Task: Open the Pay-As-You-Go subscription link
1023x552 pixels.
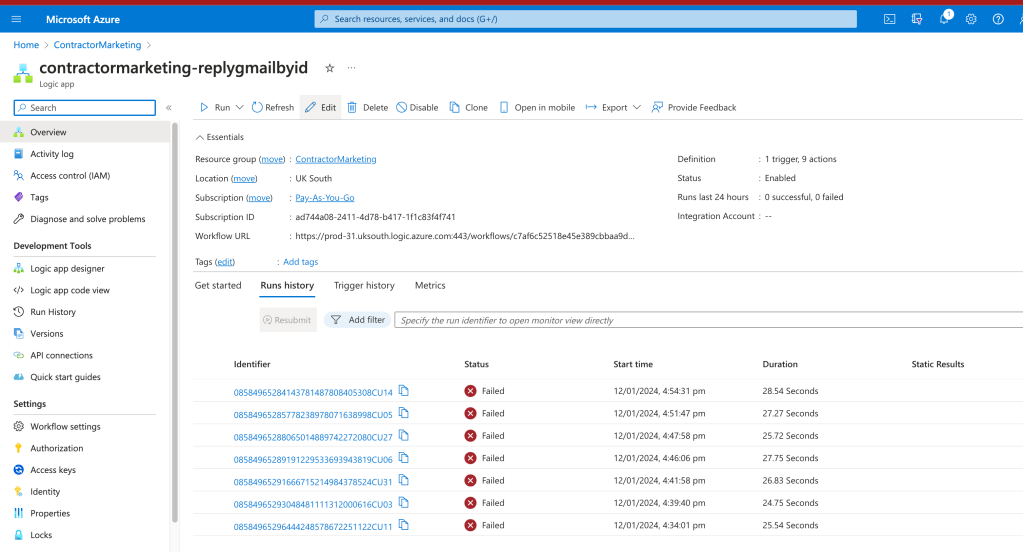Action: pos(324,198)
